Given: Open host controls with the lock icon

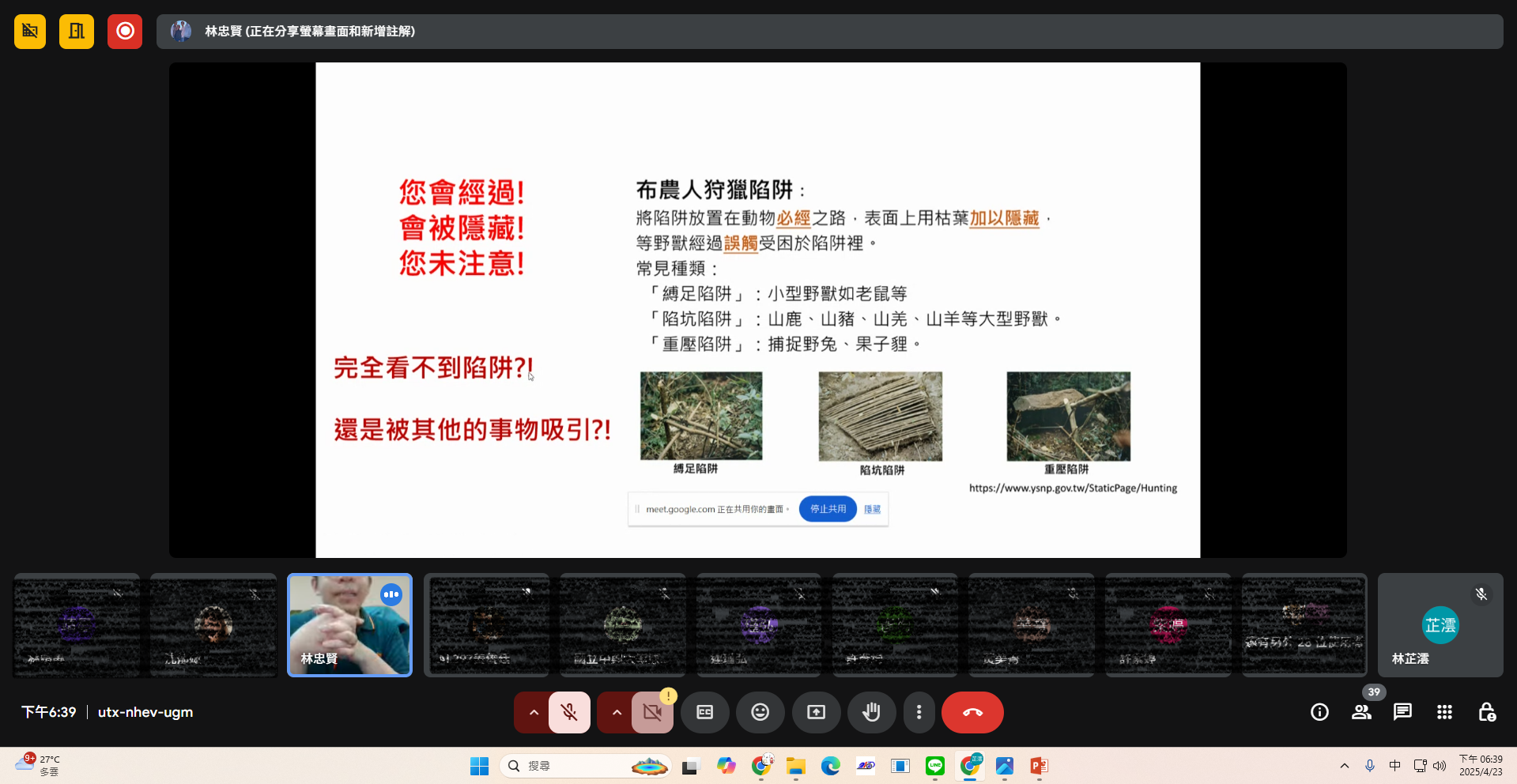Looking at the screenshot, I should pyautogui.click(x=1486, y=712).
